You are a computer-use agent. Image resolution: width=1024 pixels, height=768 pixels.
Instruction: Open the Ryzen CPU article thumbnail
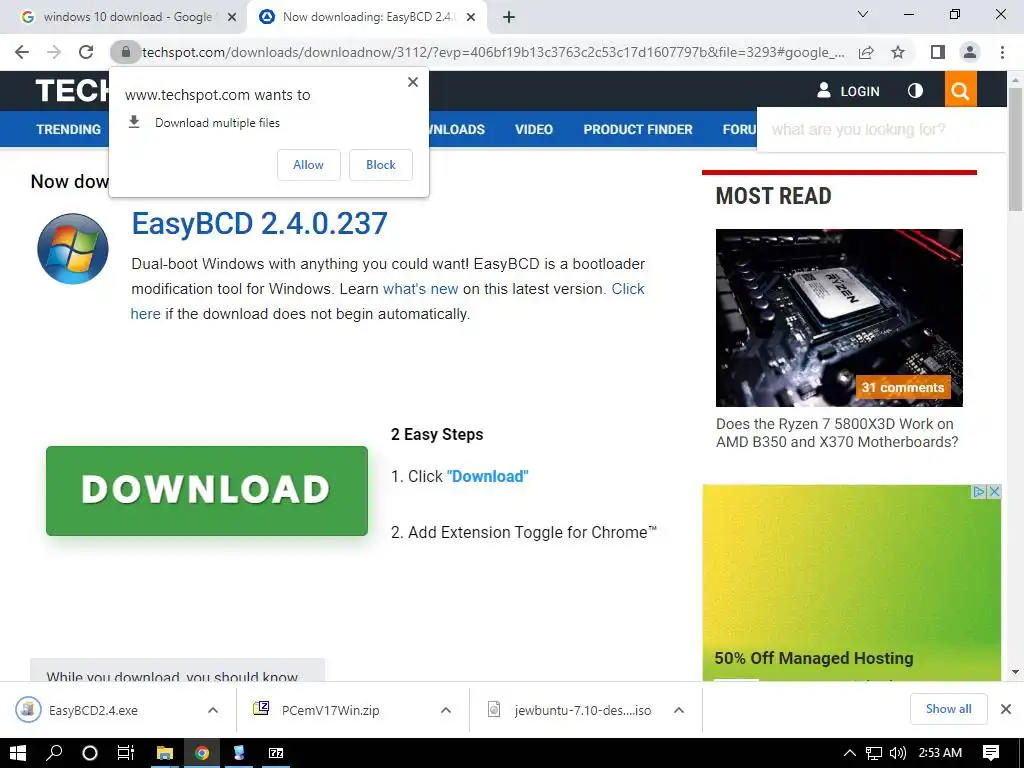pos(839,318)
